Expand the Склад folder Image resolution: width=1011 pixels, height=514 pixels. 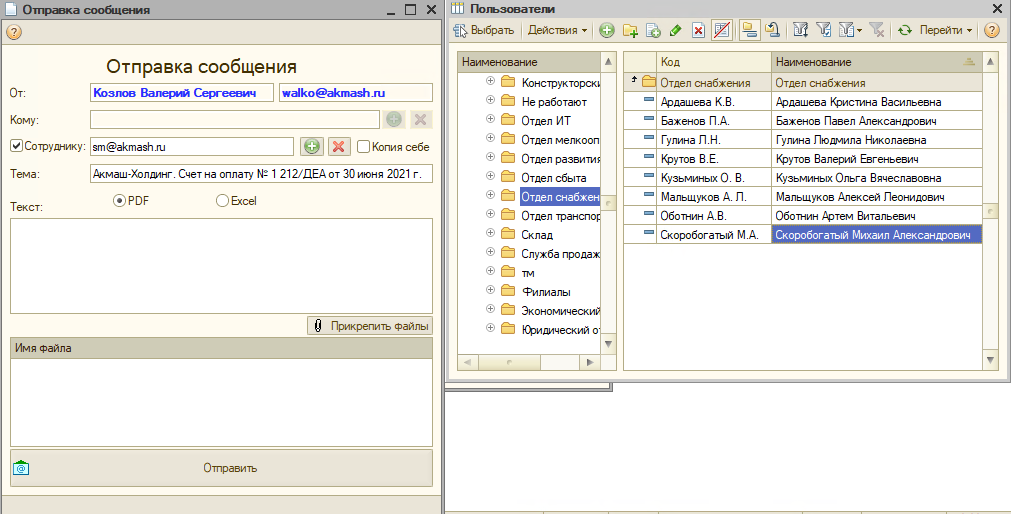click(490, 232)
